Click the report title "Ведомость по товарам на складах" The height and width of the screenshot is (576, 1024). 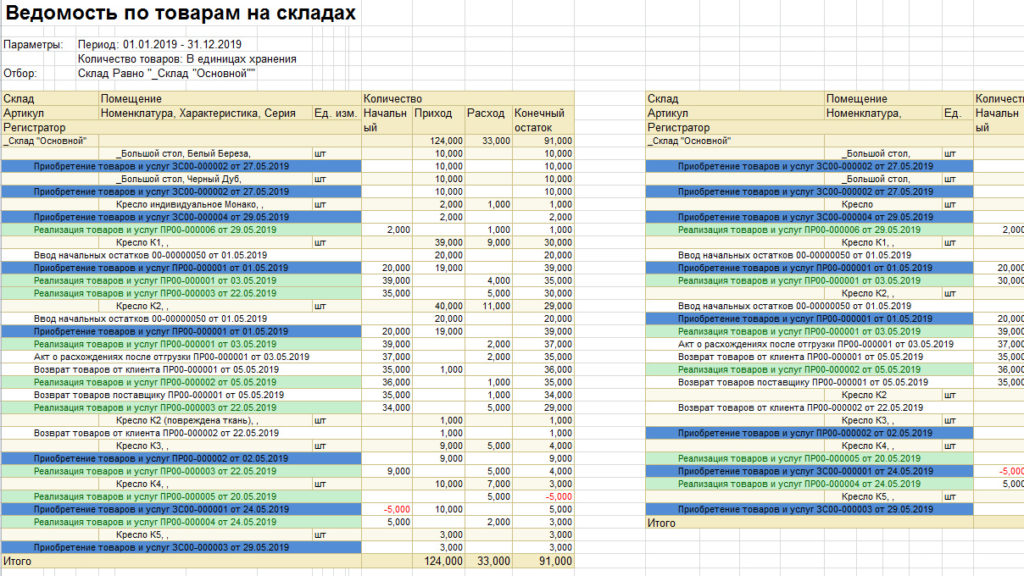[x=181, y=13]
